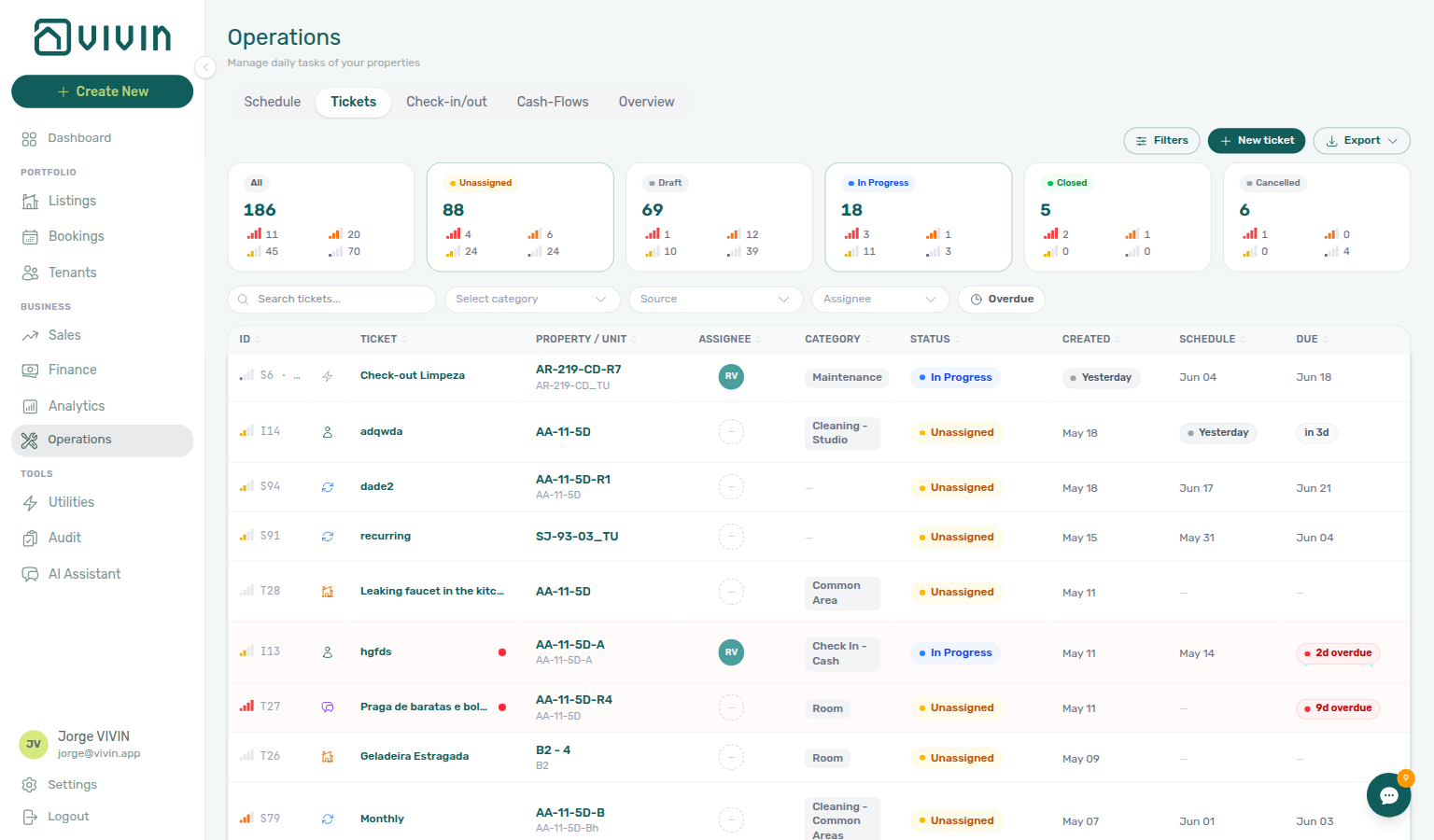Click the JV user avatar
Image resolution: width=1434 pixels, height=840 pixels.
coord(34,745)
